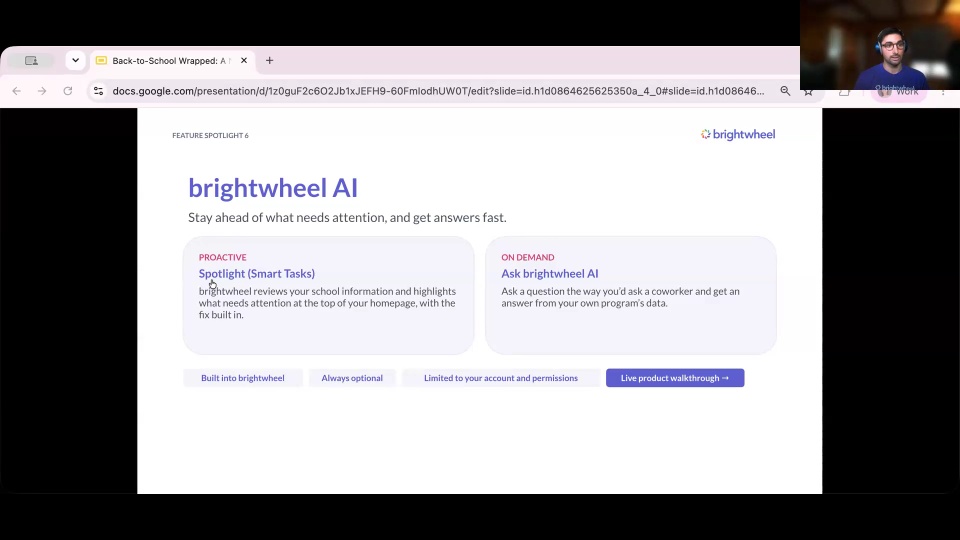This screenshot has height=540, width=960.
Task: Select the Back-to-School Wrapped browser tab
Action: [x=171, y=61]
